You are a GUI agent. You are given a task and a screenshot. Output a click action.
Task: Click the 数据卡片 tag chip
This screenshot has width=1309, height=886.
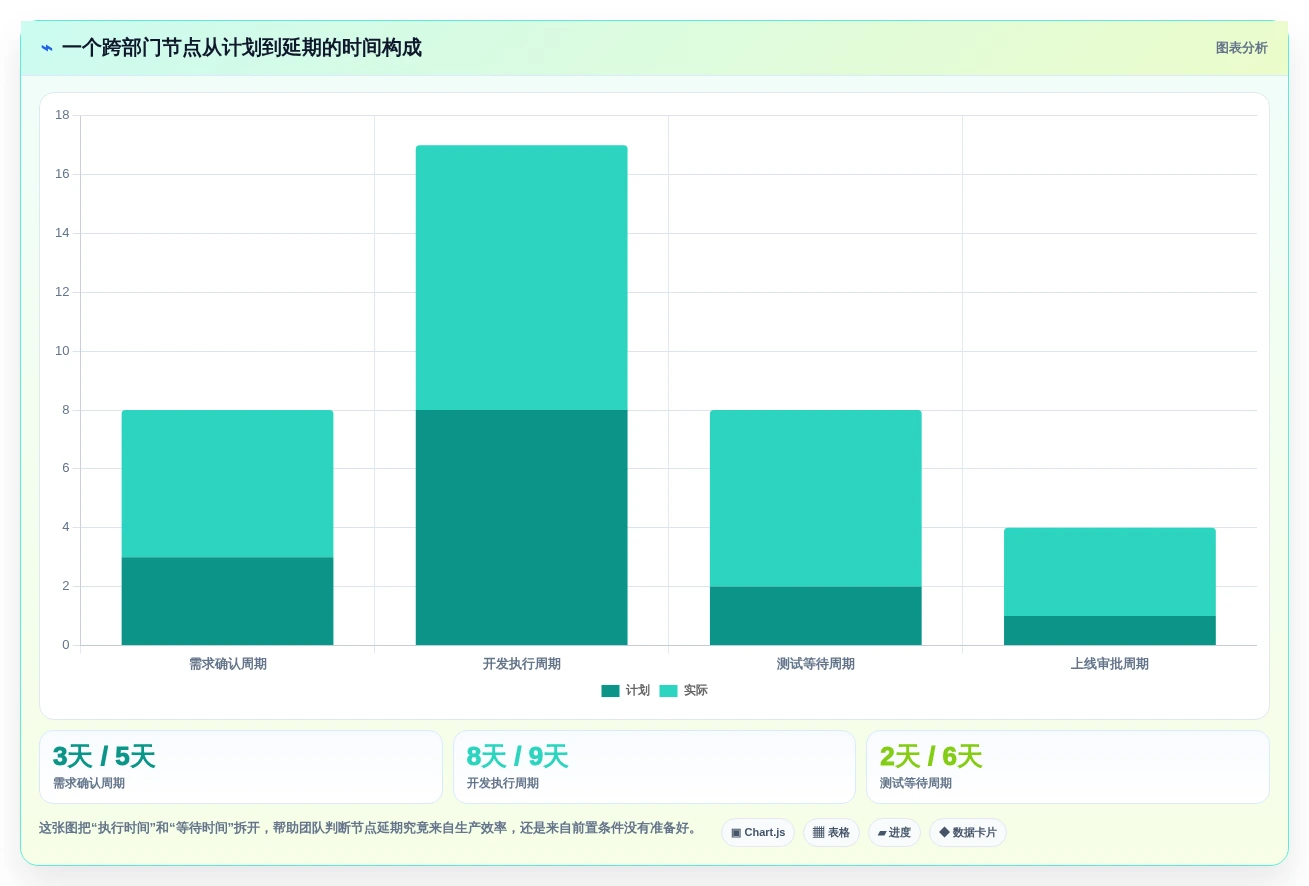(x=968, y=832)
